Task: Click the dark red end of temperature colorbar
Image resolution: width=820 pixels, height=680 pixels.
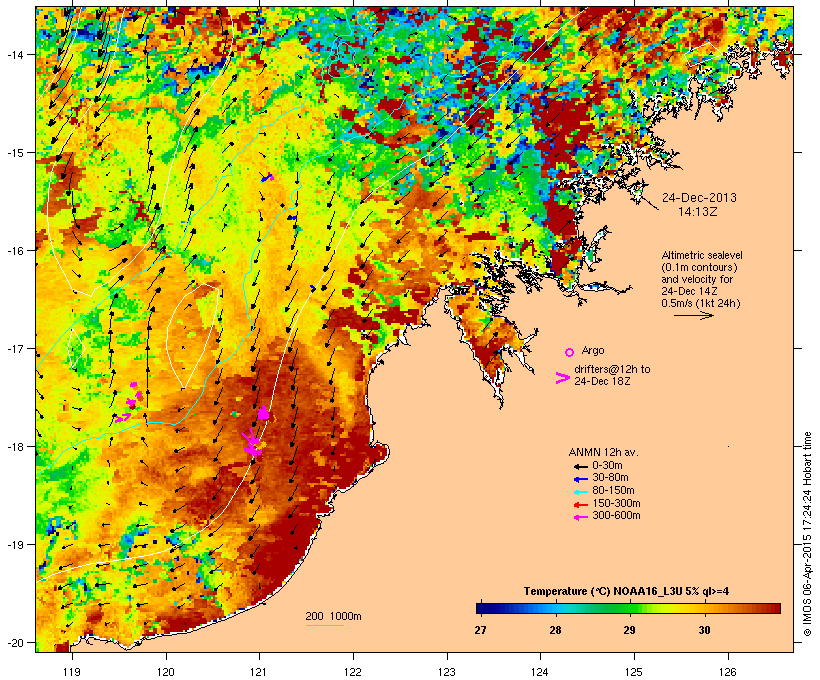Action: tap(775, 608)
